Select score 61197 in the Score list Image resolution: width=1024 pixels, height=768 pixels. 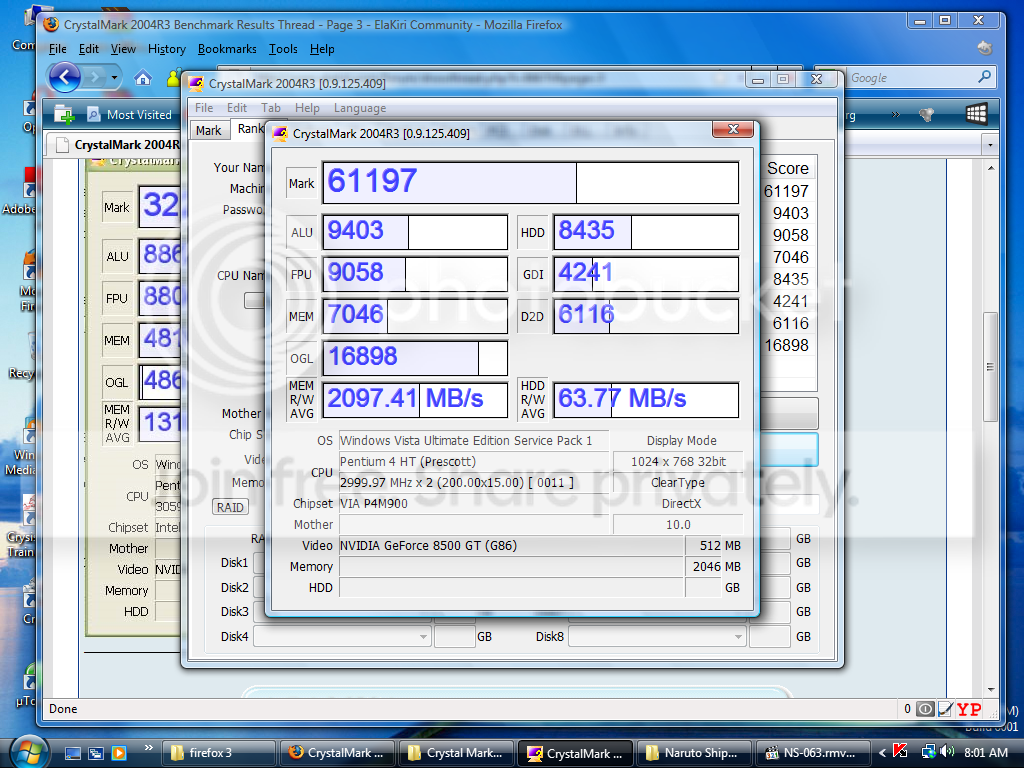(786, 191)
